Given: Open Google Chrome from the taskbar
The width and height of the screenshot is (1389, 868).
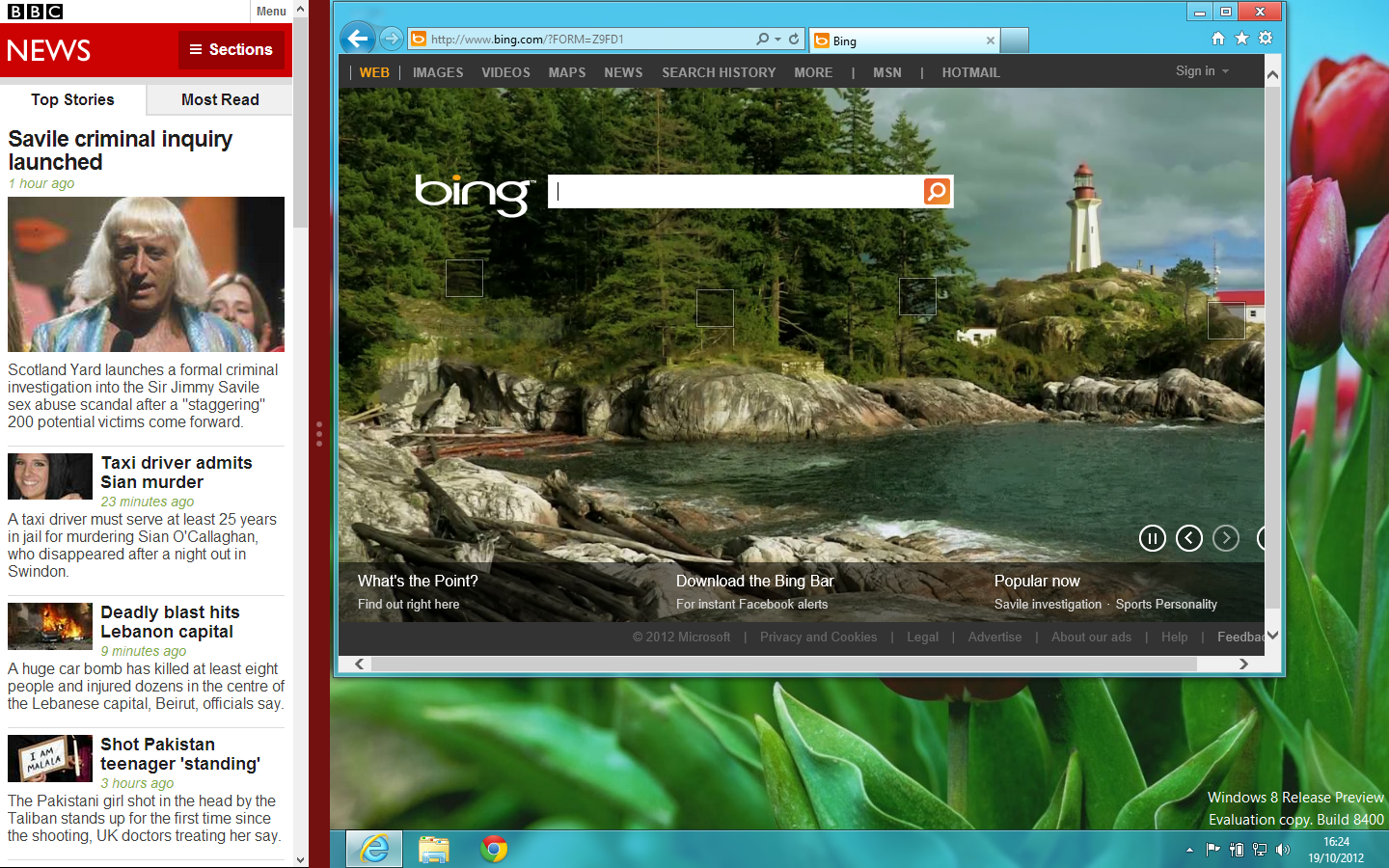Looking at the screenshot, I should click(x=494, y=849).
